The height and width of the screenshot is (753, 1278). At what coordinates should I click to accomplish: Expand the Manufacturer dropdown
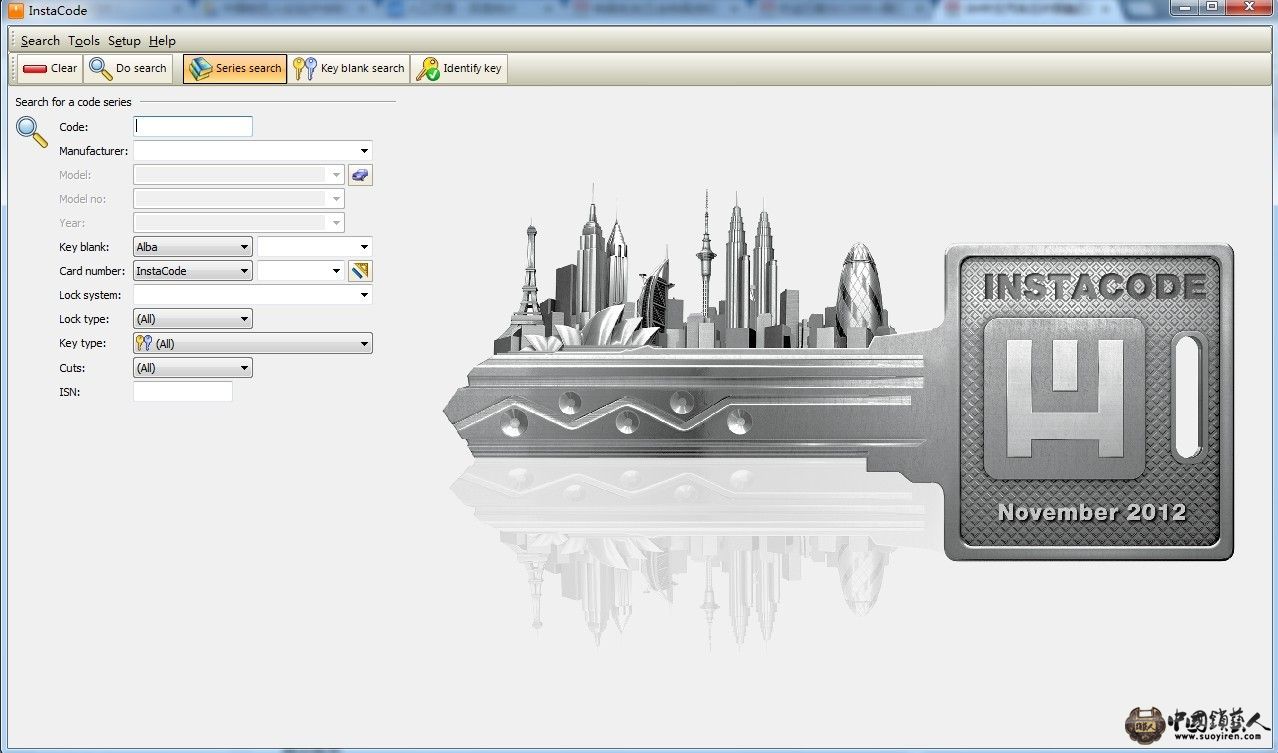[253, 151]
